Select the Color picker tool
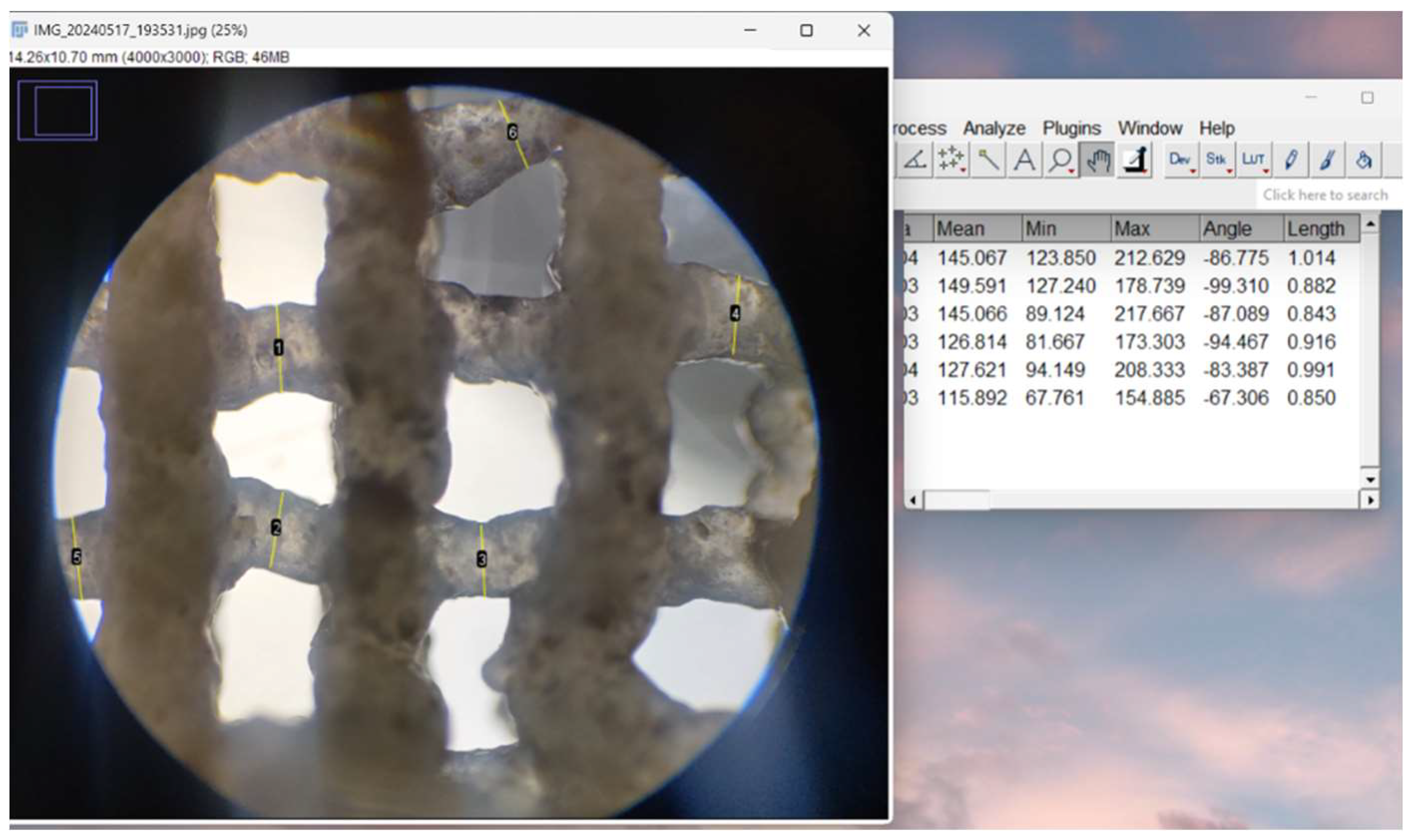1410x840 pixels. point(1135,160)
